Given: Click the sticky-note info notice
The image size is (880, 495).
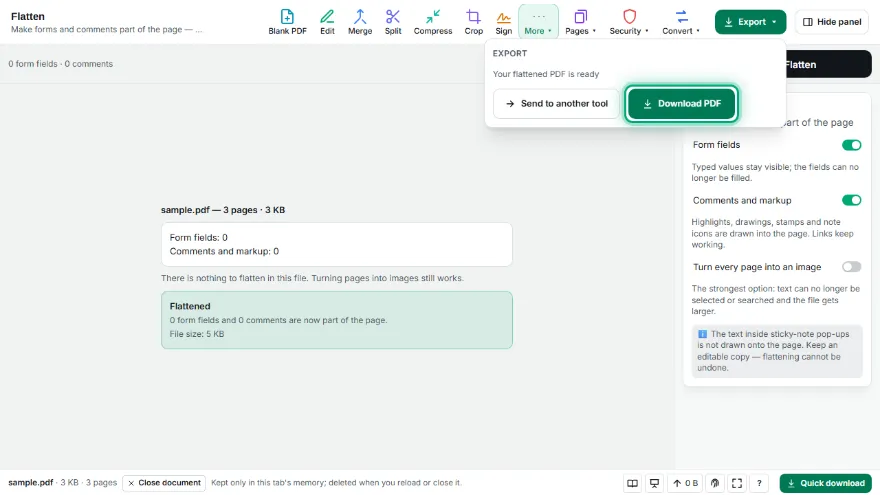Looking at the screenshot, I should tap(777, 351).
